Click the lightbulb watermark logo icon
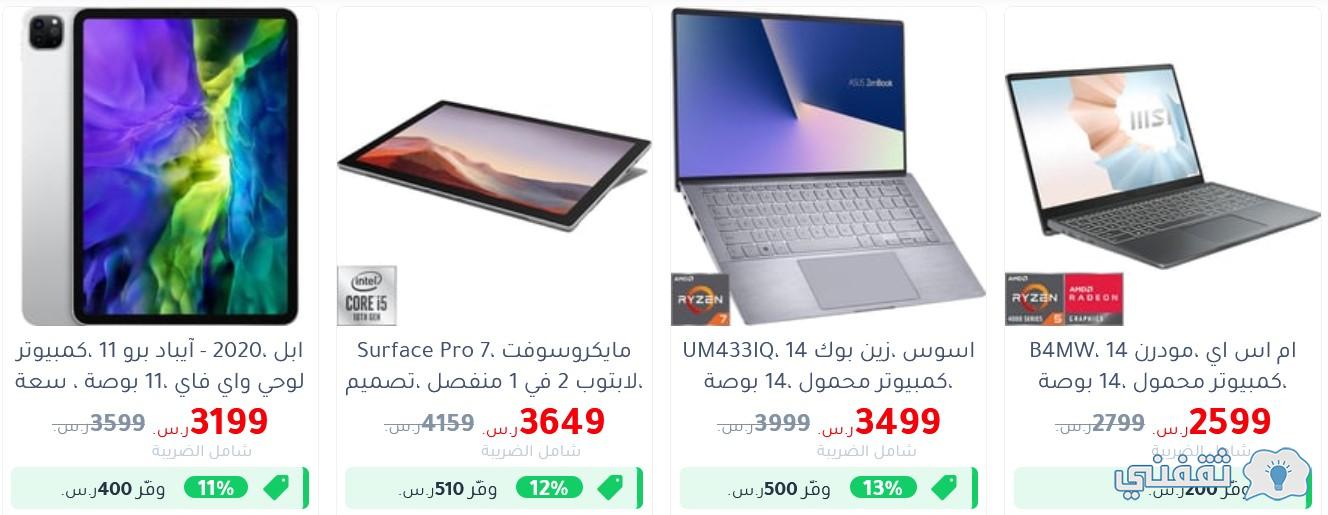1328x515 pixels. pyautogui.click(x=1278, y=475)
